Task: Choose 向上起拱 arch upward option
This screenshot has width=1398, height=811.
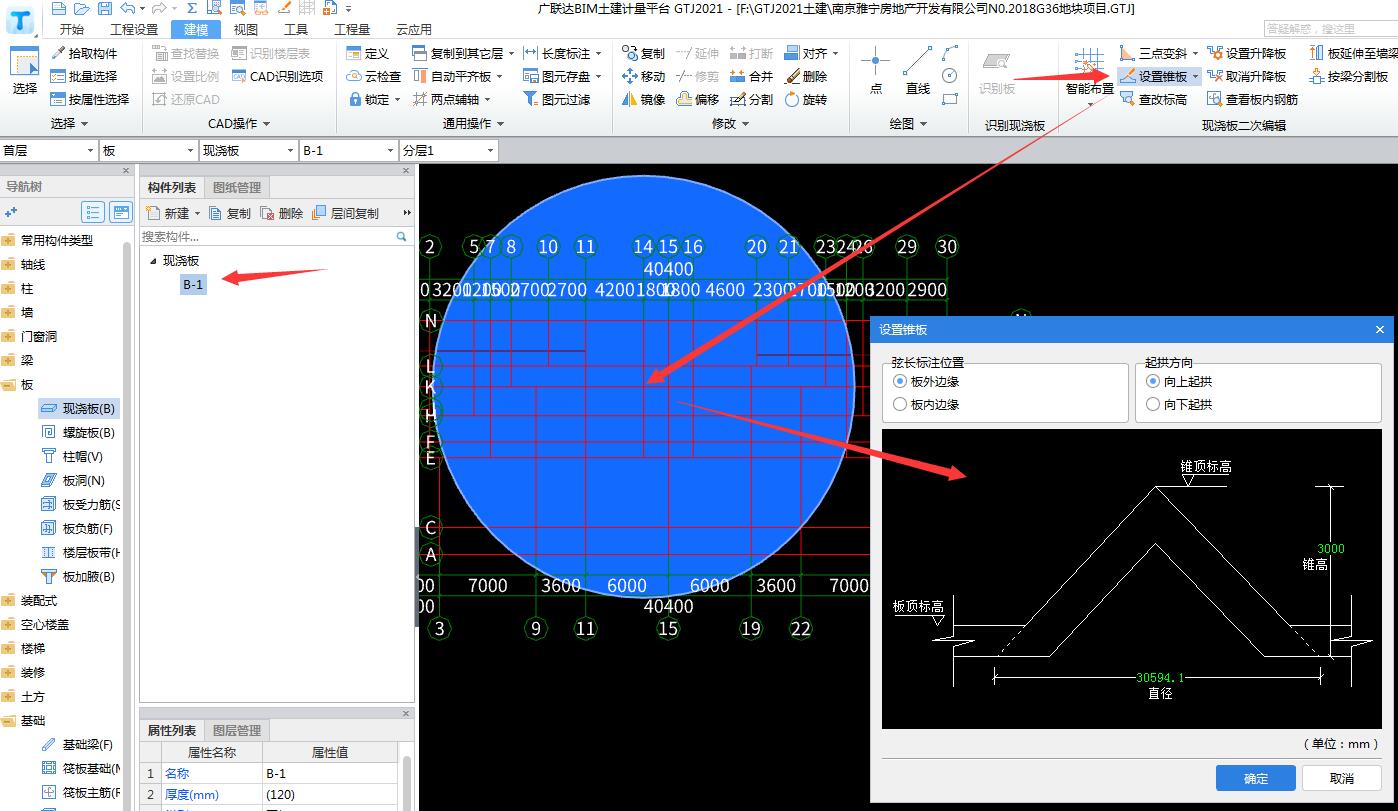Action: pos(1179,381)
